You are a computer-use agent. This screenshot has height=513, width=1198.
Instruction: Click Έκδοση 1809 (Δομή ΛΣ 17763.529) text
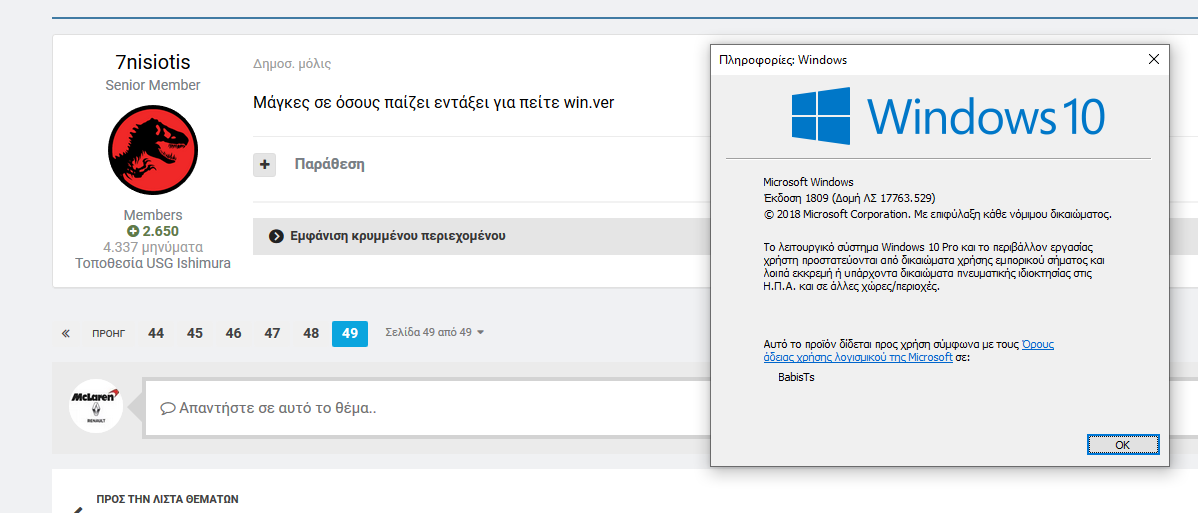(x=849, y=197)
